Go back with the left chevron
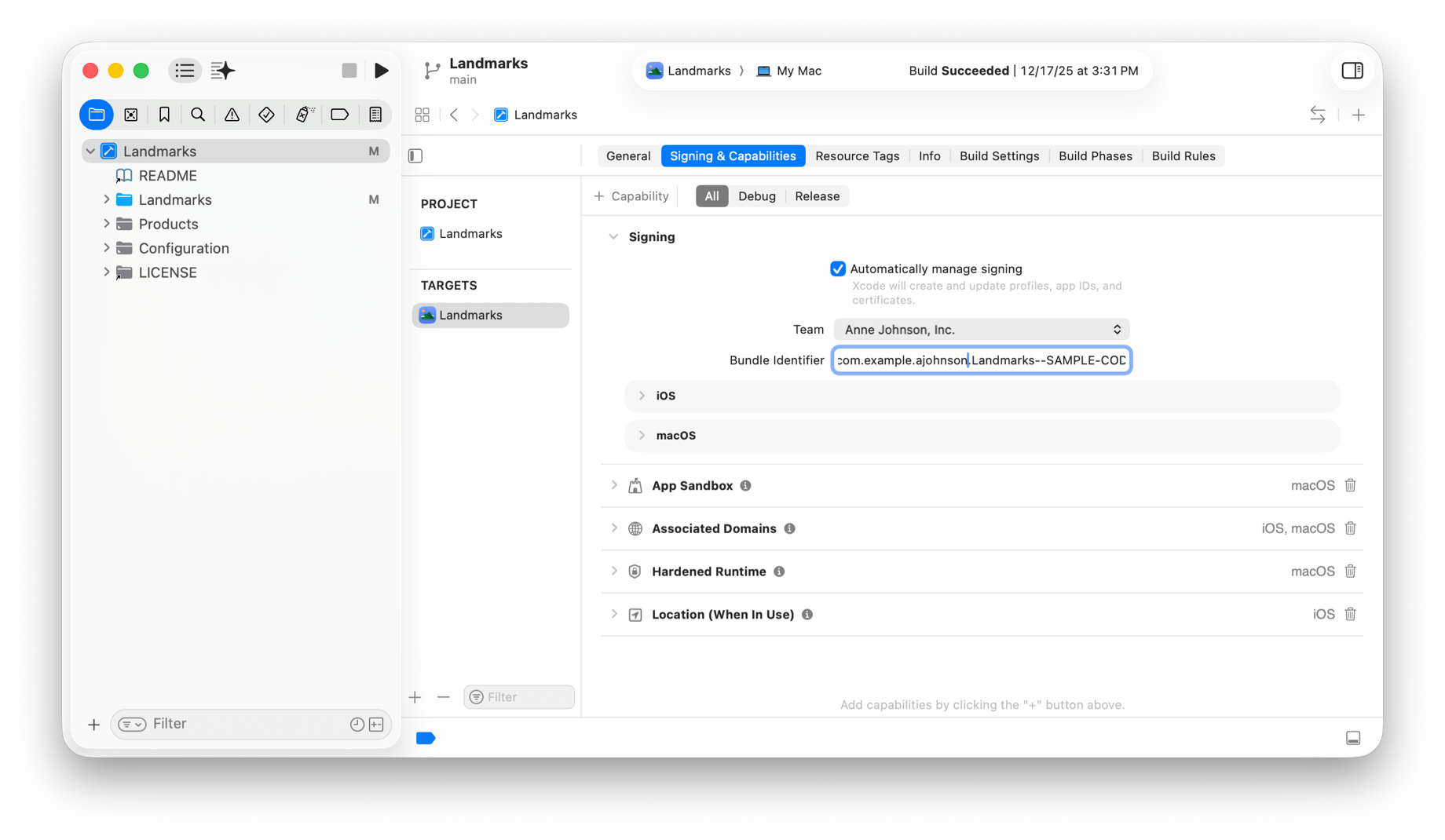The width and height of the screenshot is (1445, 840). coord(454,115)
